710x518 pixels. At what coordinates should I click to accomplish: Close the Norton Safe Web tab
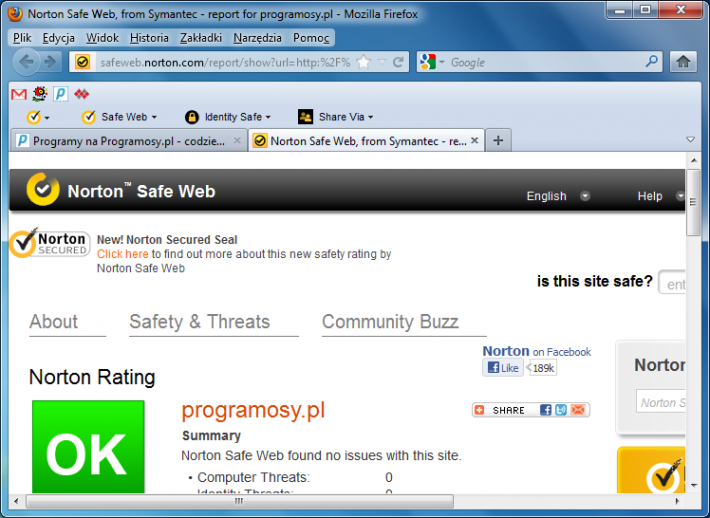475,140
